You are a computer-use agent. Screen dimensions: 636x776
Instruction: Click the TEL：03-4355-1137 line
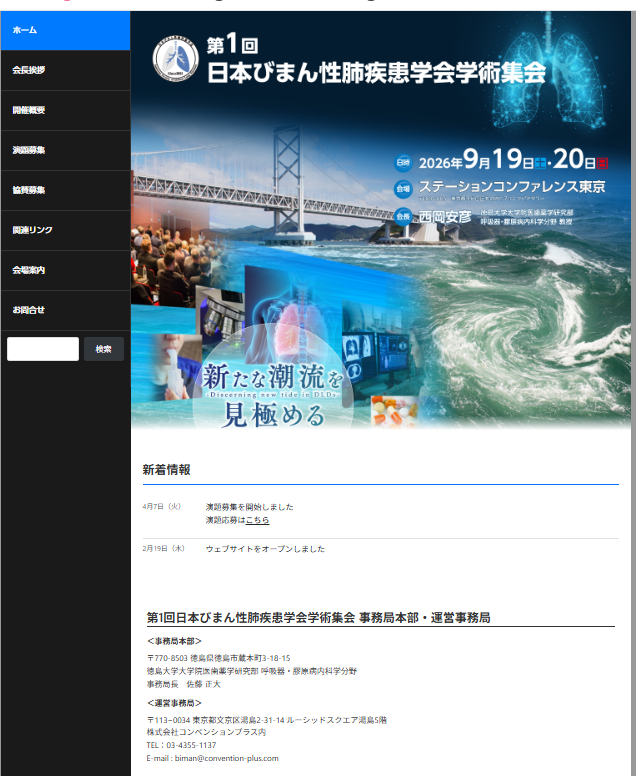(181, 745)
